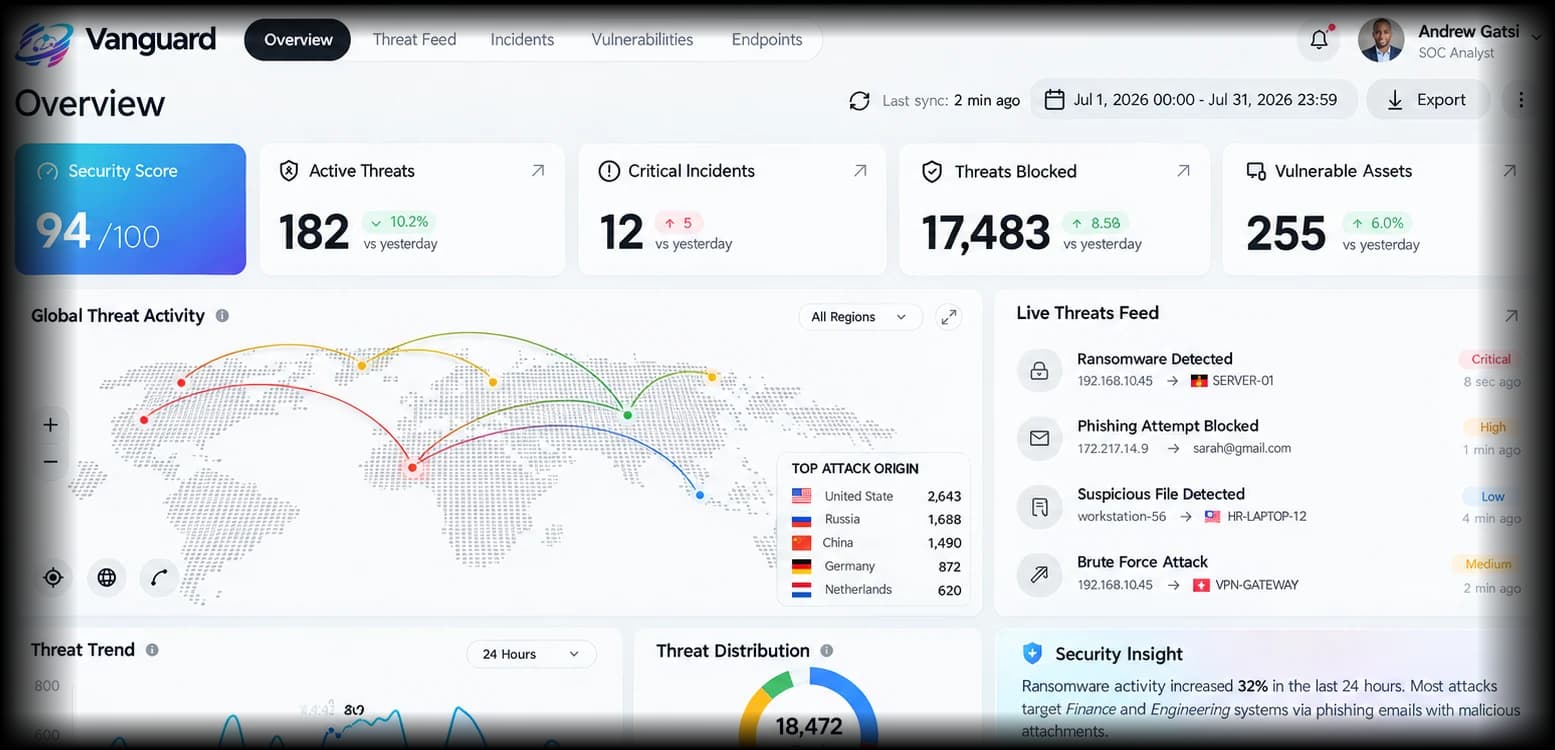The height and width of the screenshot is (750, 1555).
Task: Click the Critical severity badge
Action: point(1490,359)
